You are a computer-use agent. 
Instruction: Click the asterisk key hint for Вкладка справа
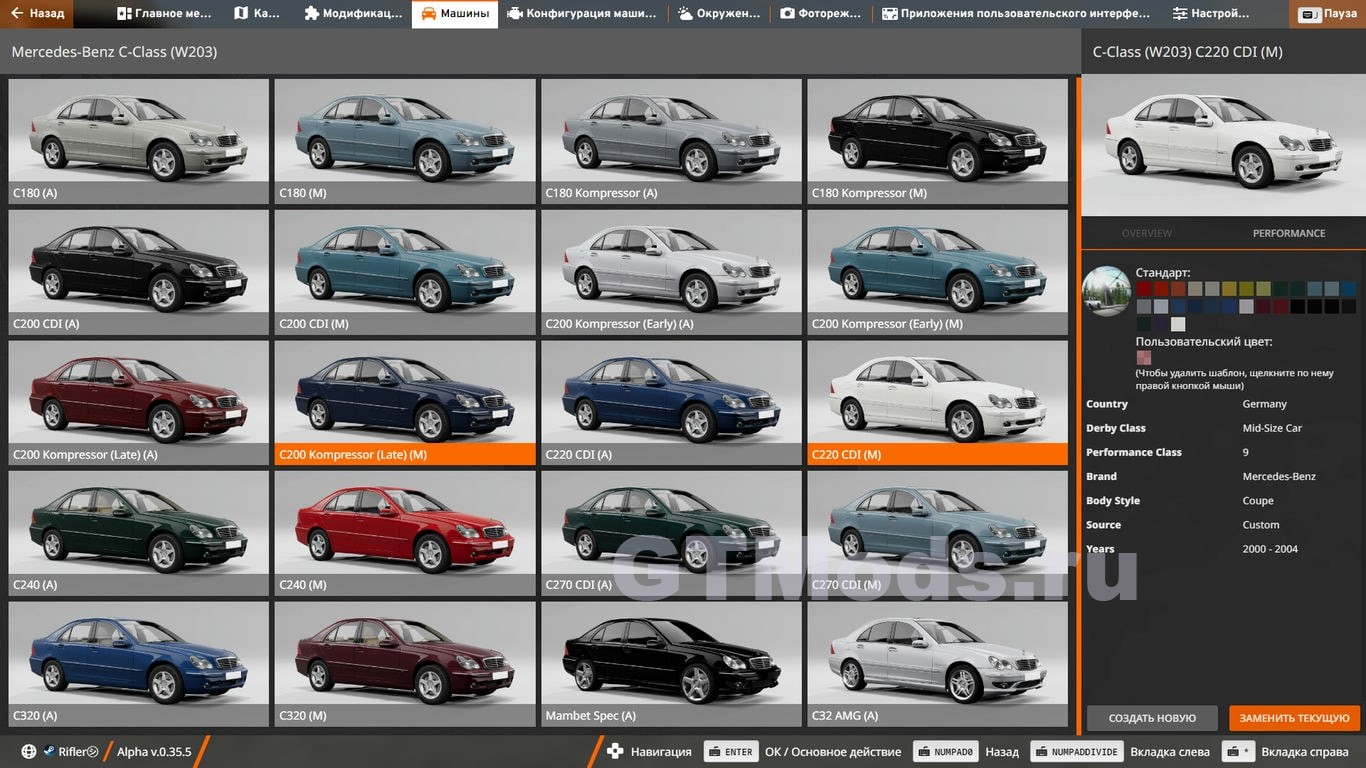point(1240,752)
